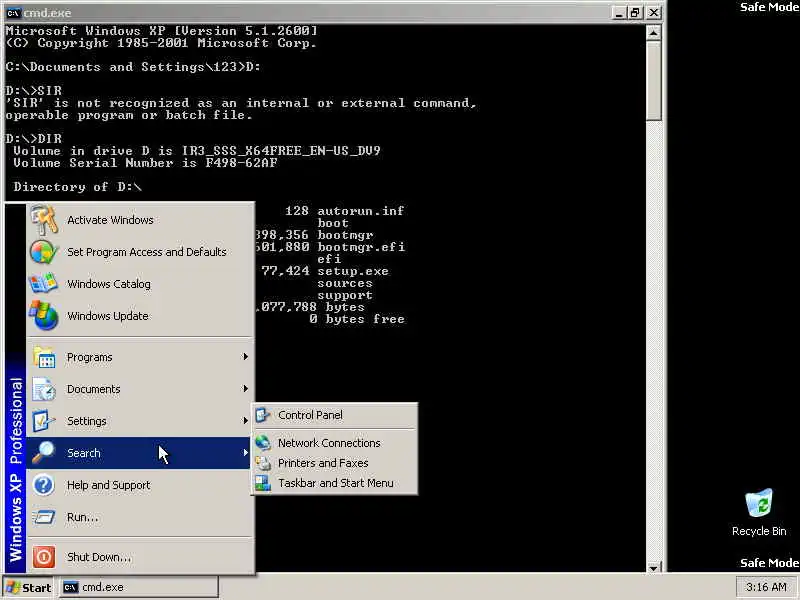Choose Shut Down... from Start menu

pos(140,557)
